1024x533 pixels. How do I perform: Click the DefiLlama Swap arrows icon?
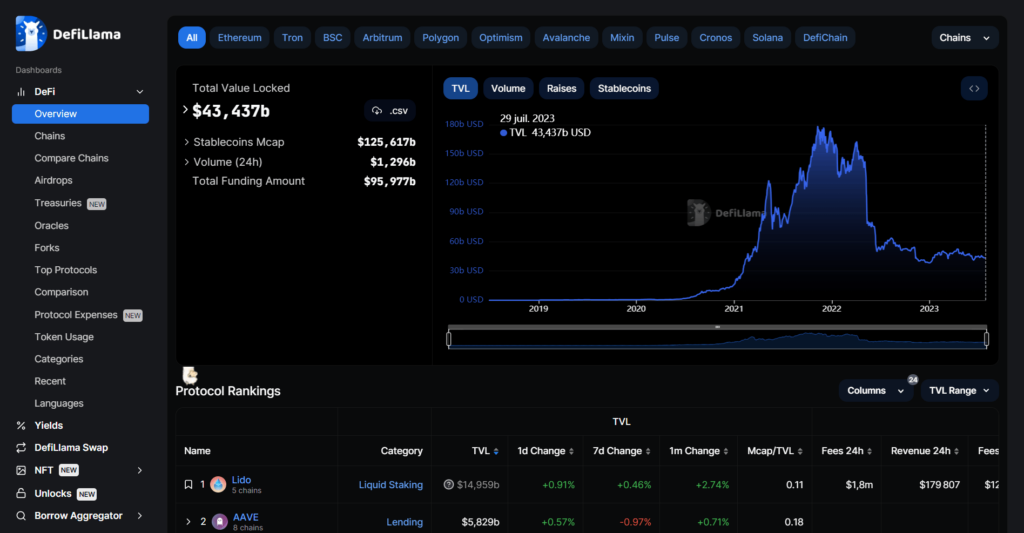tap(21, 447)
